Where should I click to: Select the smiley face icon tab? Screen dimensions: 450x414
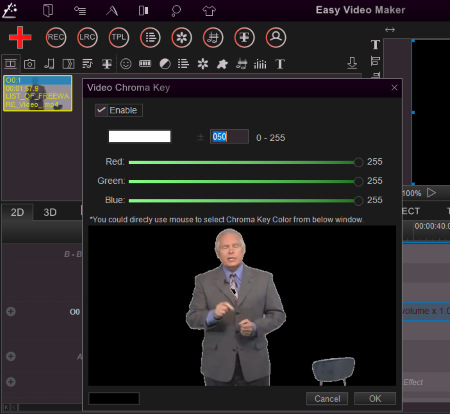[x=126, y=64]
